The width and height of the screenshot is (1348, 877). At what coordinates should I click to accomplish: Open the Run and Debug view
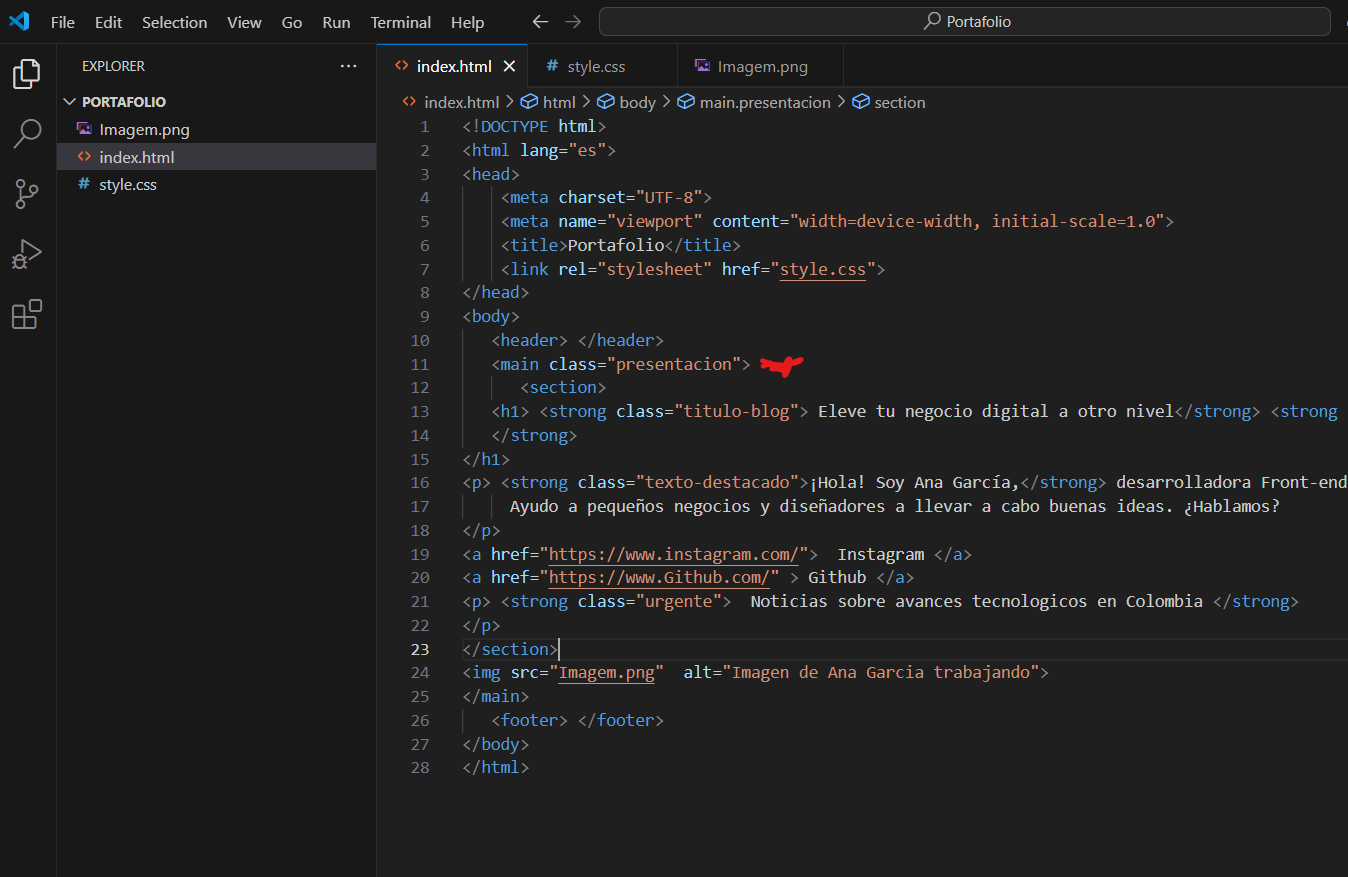tap(27, 255)
